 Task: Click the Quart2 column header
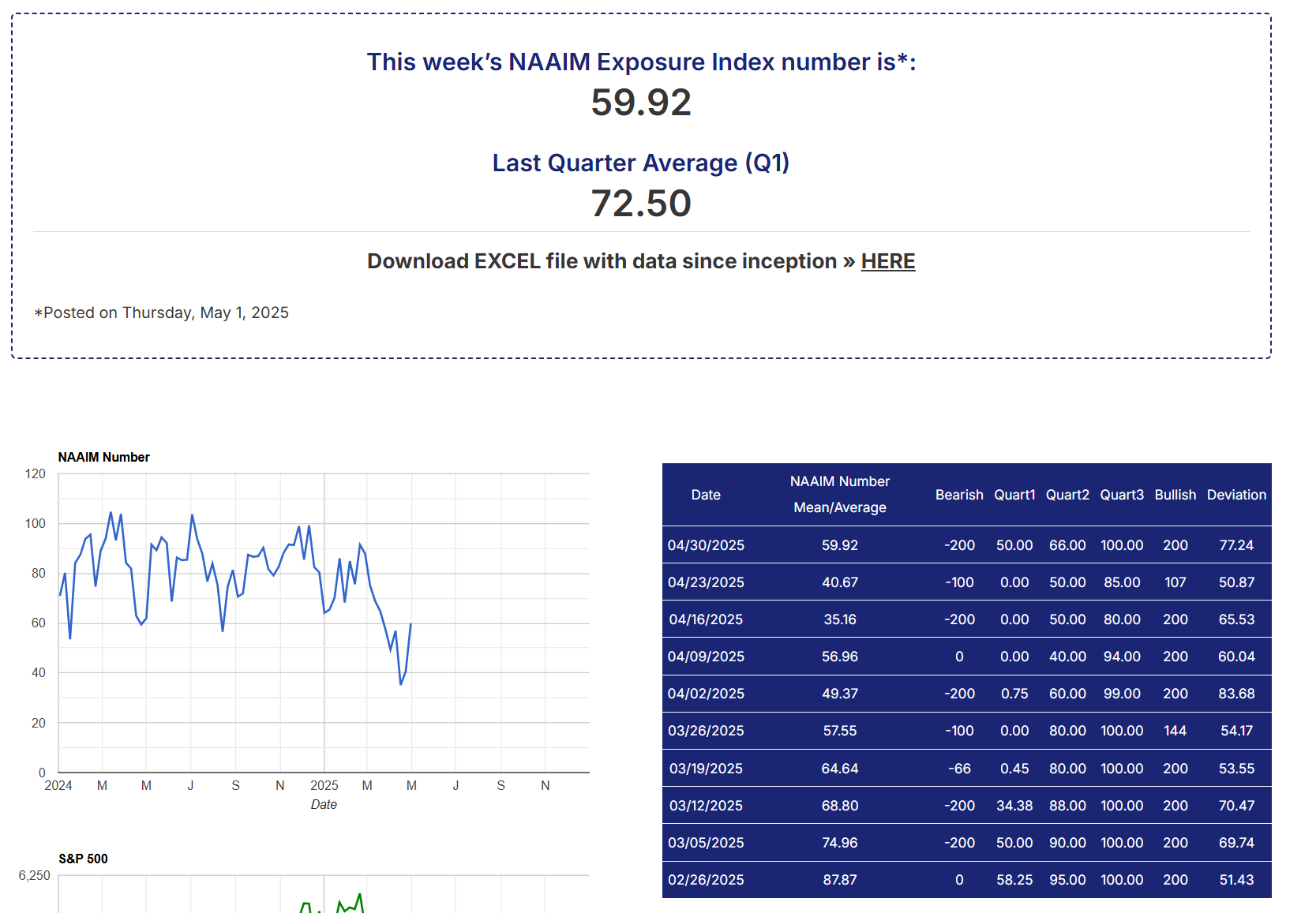coord(1067,495)
